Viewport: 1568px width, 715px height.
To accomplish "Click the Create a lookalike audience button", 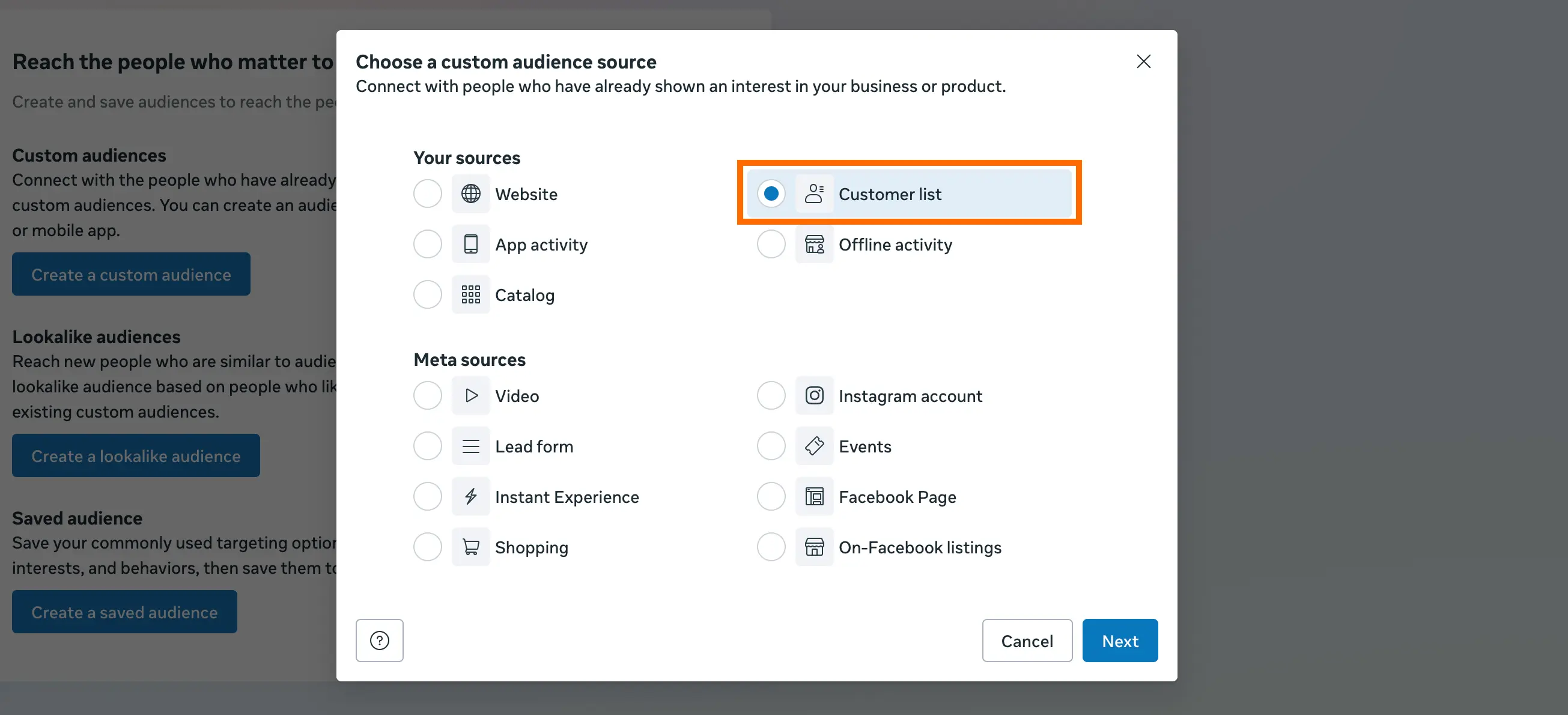I will point(136,455).
